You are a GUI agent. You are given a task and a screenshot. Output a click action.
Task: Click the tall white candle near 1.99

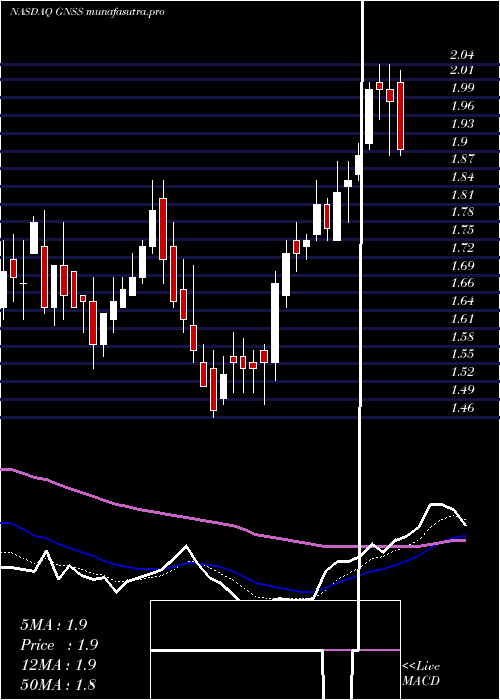(369, 117)
